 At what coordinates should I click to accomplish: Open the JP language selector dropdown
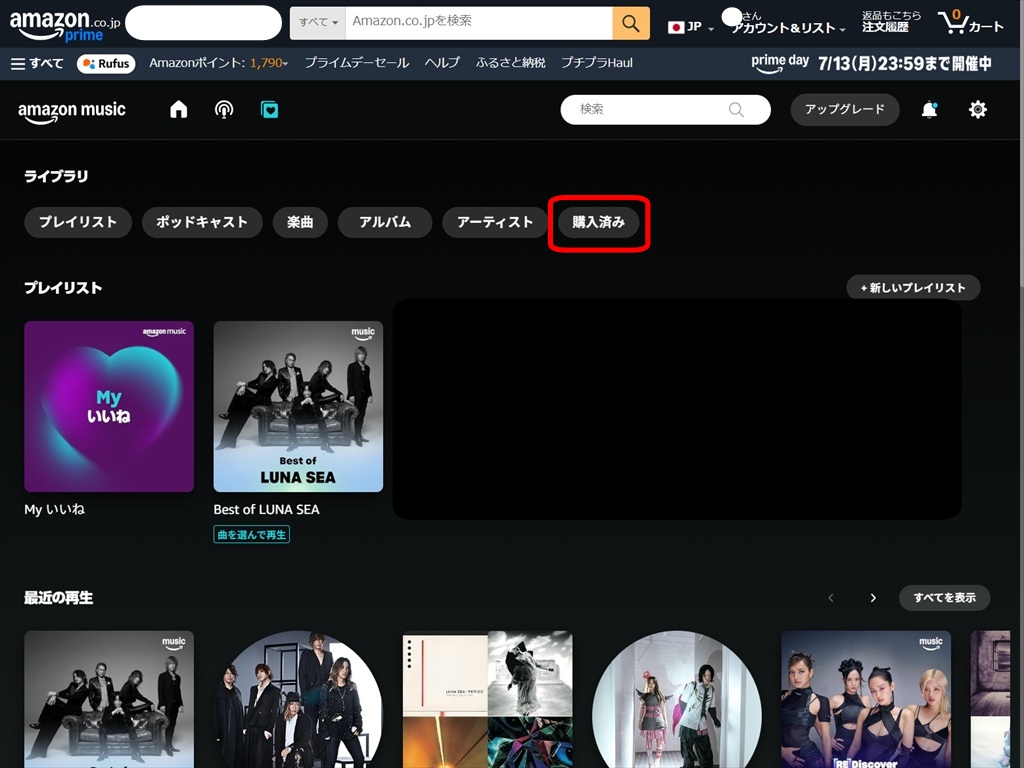pyautogui.click(x=691, y=27)
